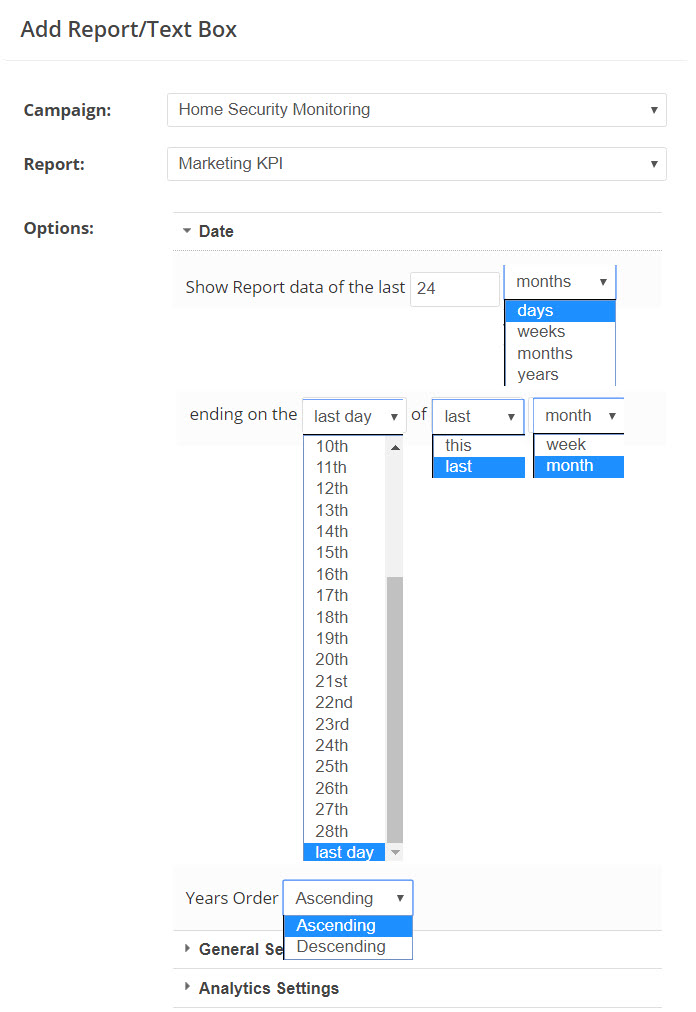The height and width of the screenshot is (1012, 696).
Task: Expand the General Settings section arrow
Action: 187,949
